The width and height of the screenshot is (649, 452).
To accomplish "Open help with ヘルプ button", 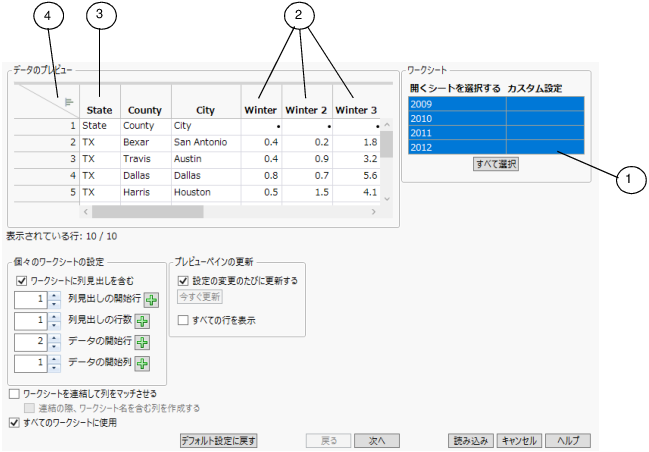I will (568, 440).
